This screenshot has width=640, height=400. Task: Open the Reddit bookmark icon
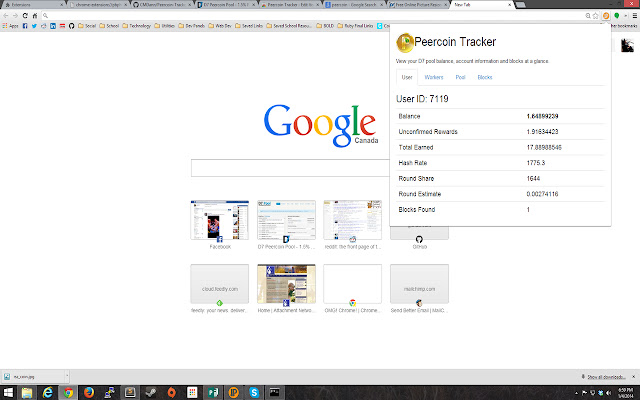click(44, 26)
